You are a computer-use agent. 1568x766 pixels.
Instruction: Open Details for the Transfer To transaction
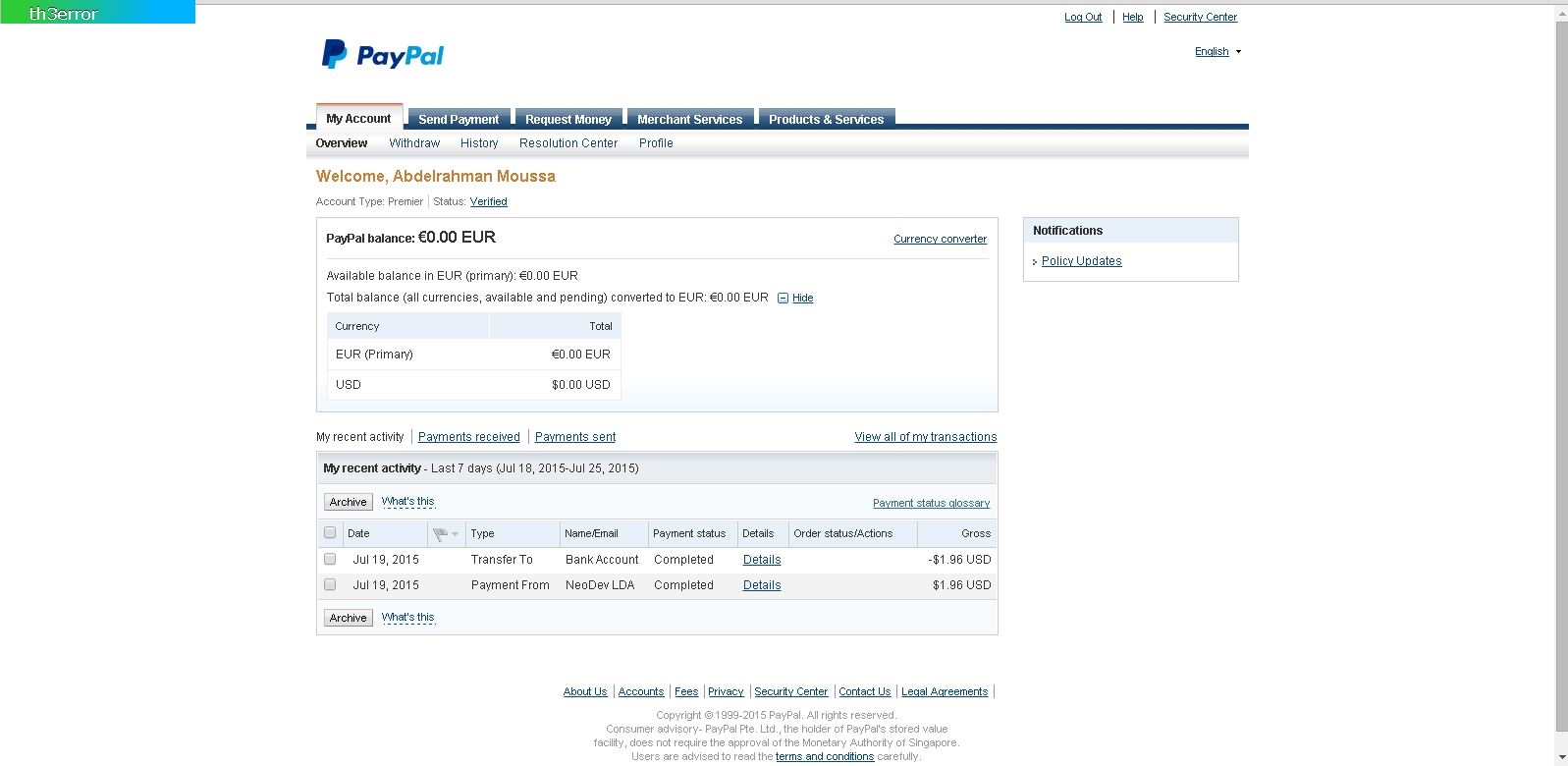pos(762,560)
